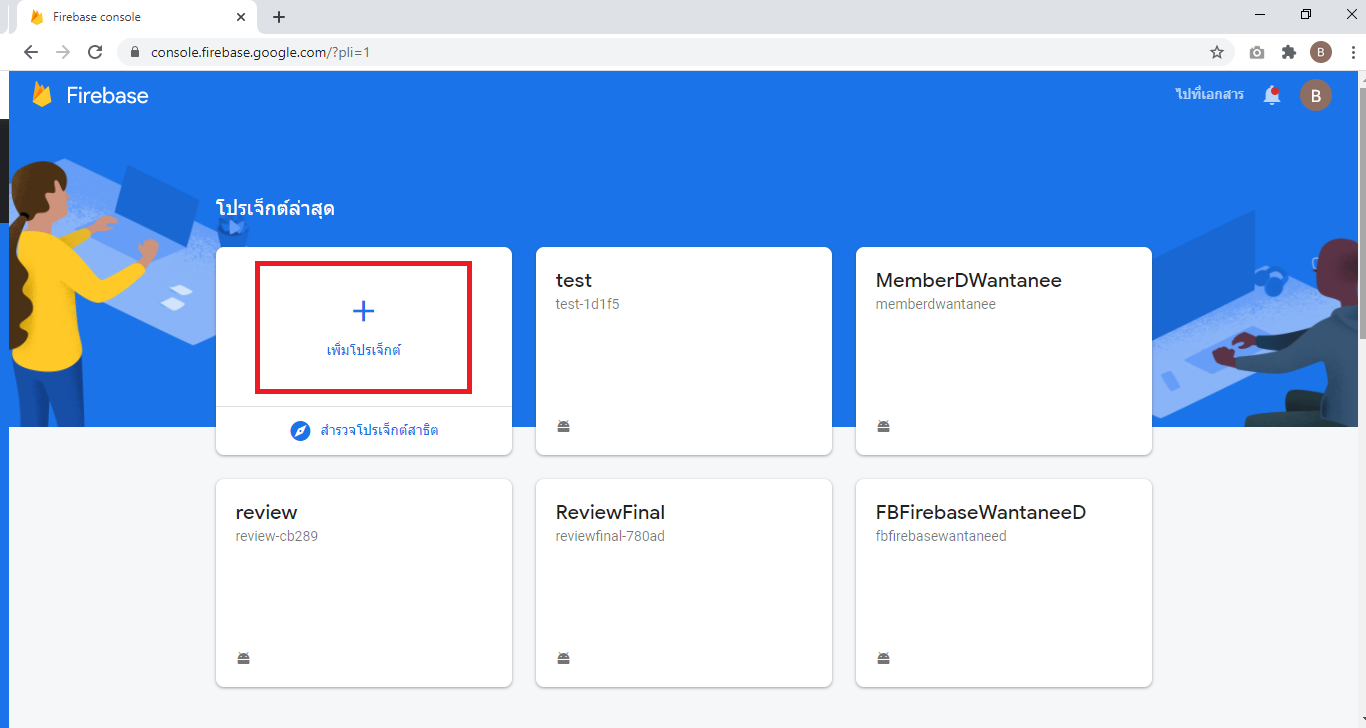Open the MemberDWantanee project card

pyautogui.click(x=1004, y=351)
